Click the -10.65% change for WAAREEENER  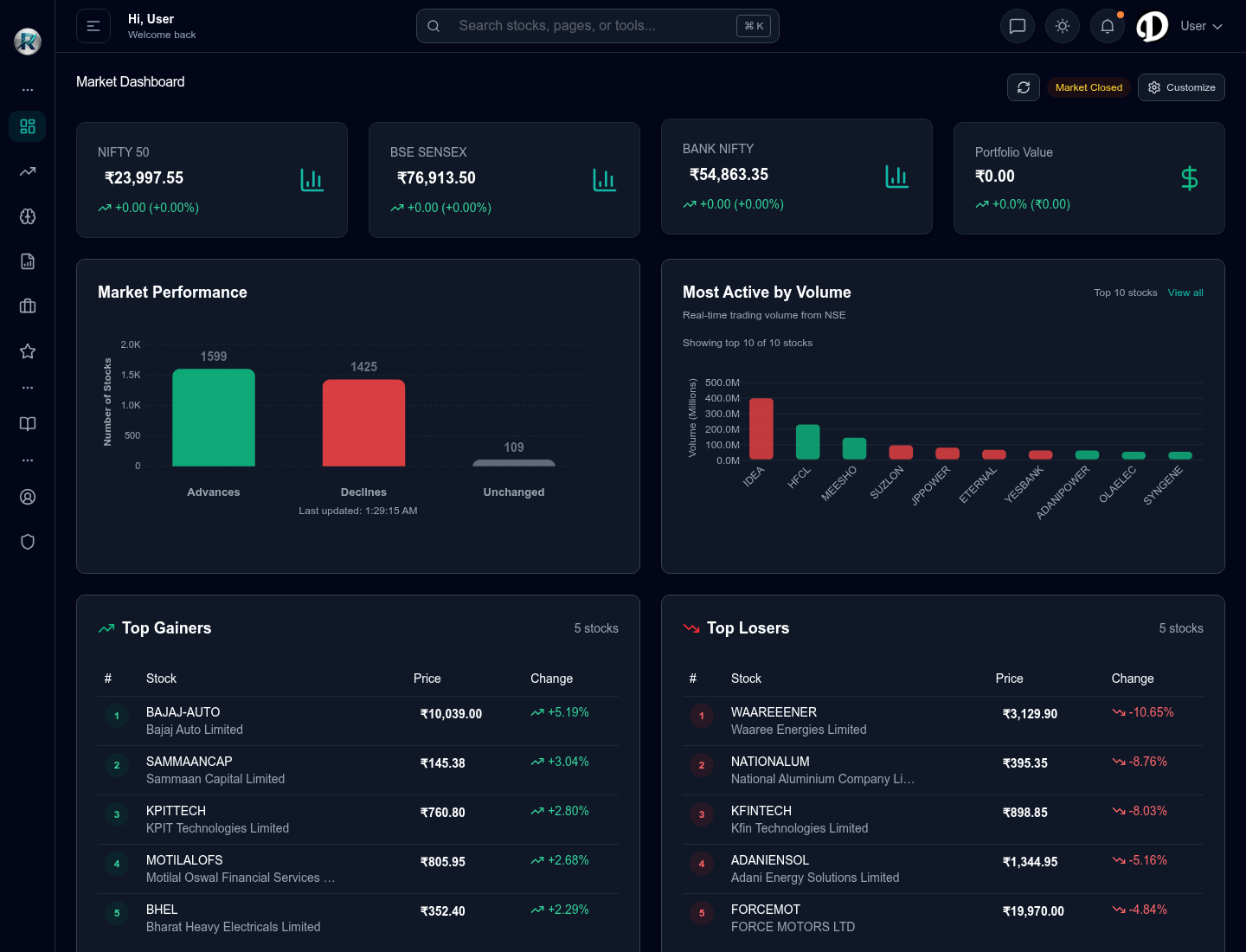click(x=1143, y=712)
